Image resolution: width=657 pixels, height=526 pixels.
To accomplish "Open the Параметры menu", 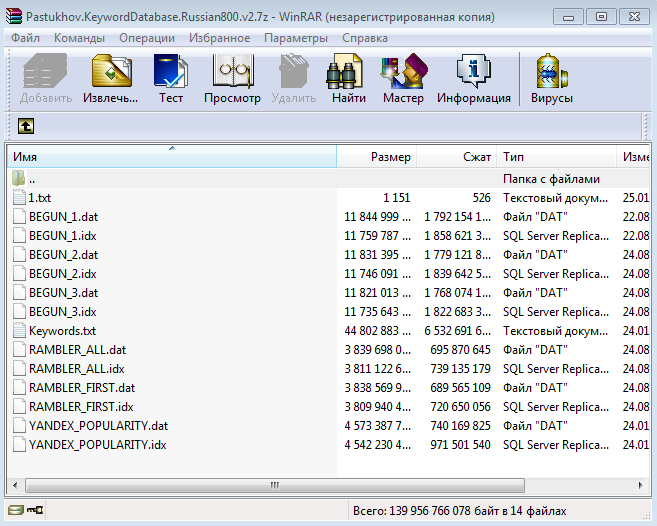I will pyautogui.click(x=296, y=38).
